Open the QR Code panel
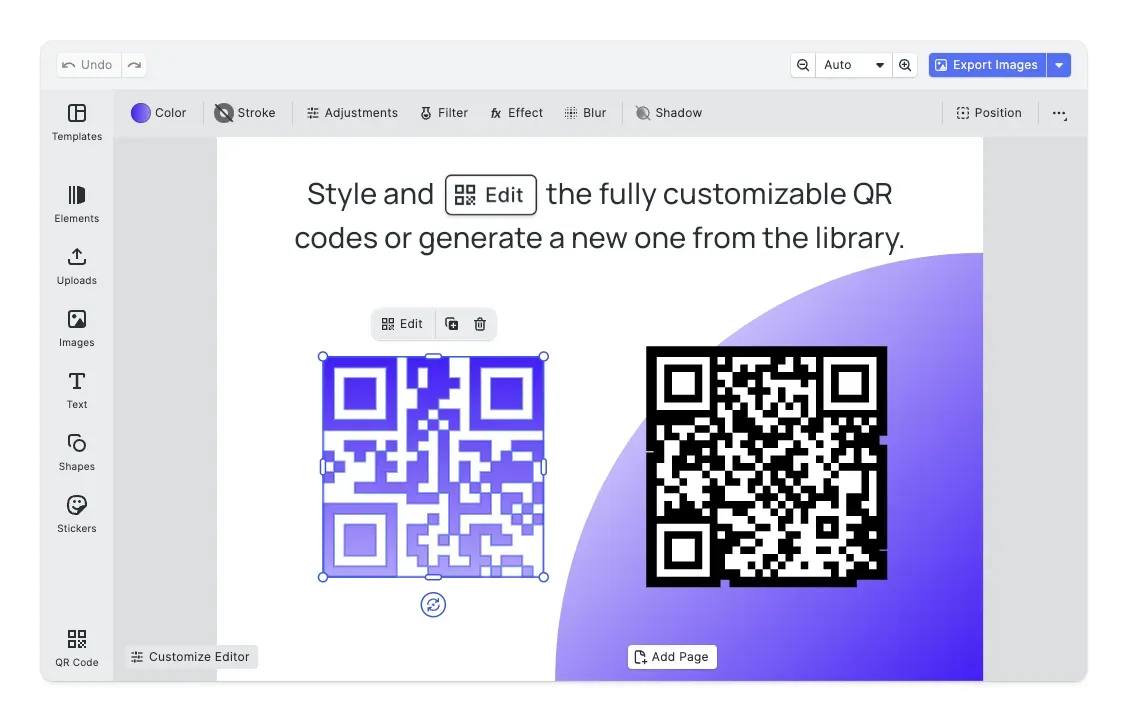The width and height of the screenshot is (1128, 722). [x=76, y=648]
